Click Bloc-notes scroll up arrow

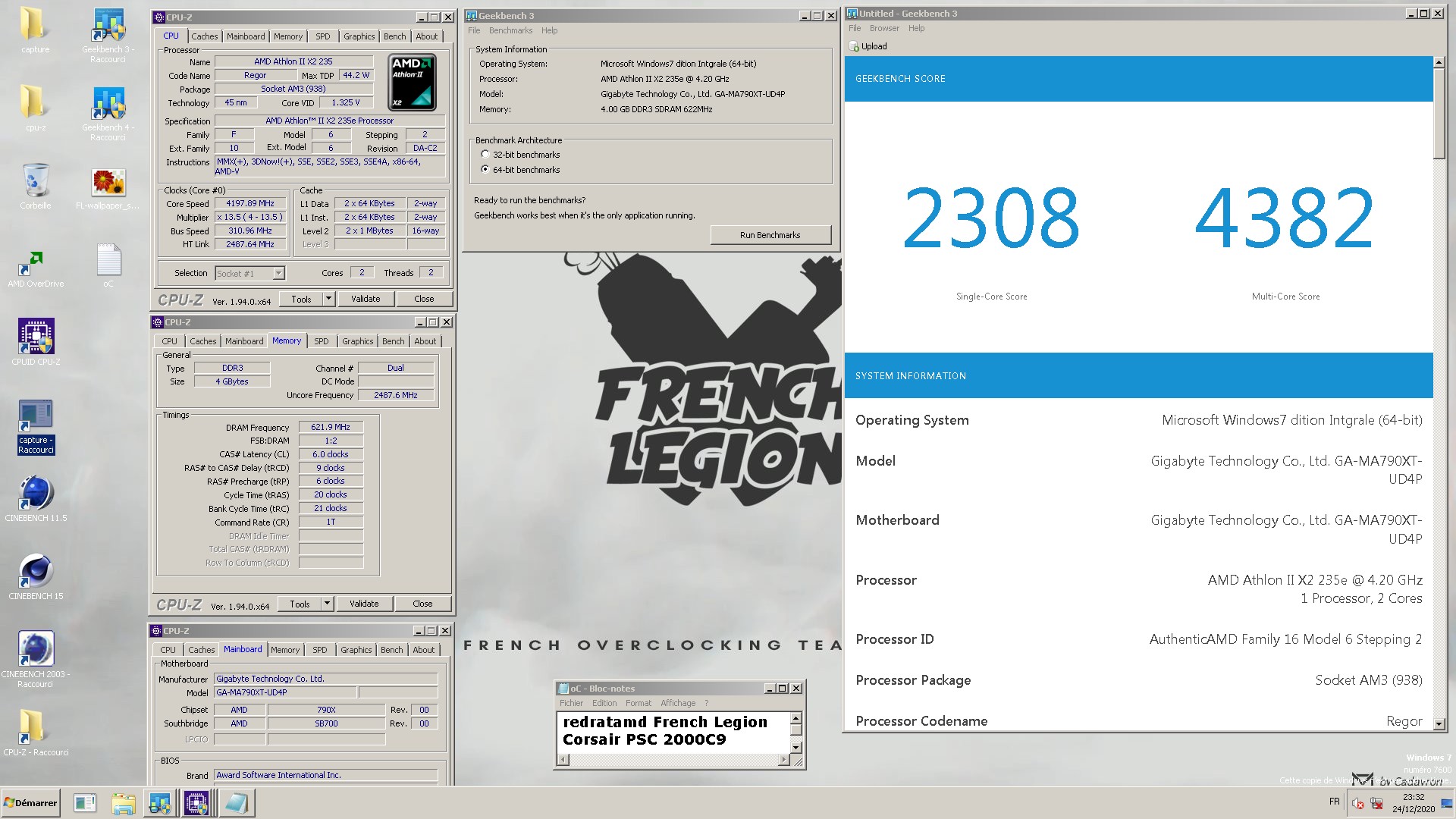[795, 718]
